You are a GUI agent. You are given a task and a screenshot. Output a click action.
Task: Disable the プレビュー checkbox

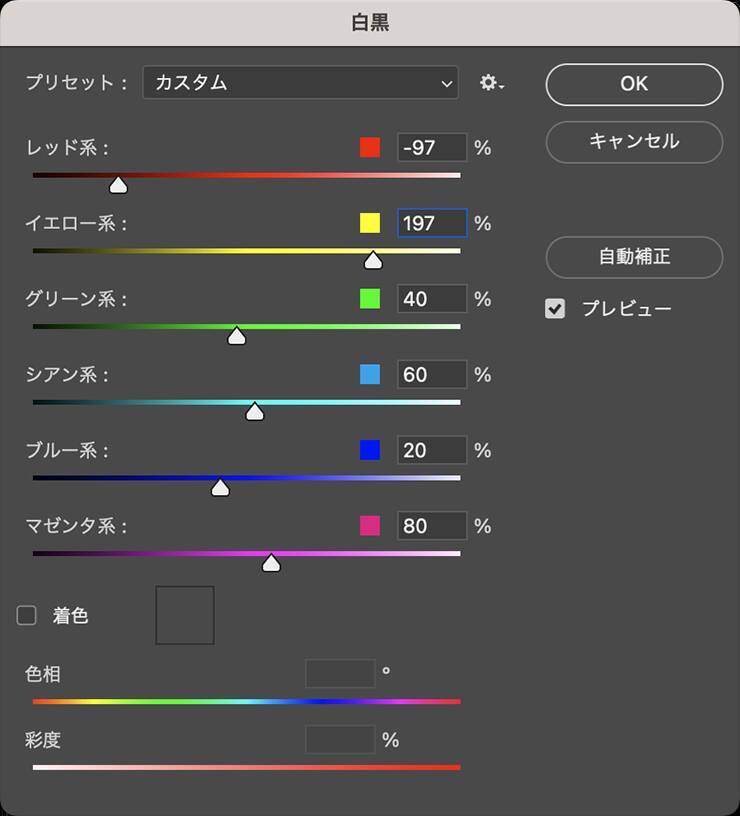pos(555,309)
